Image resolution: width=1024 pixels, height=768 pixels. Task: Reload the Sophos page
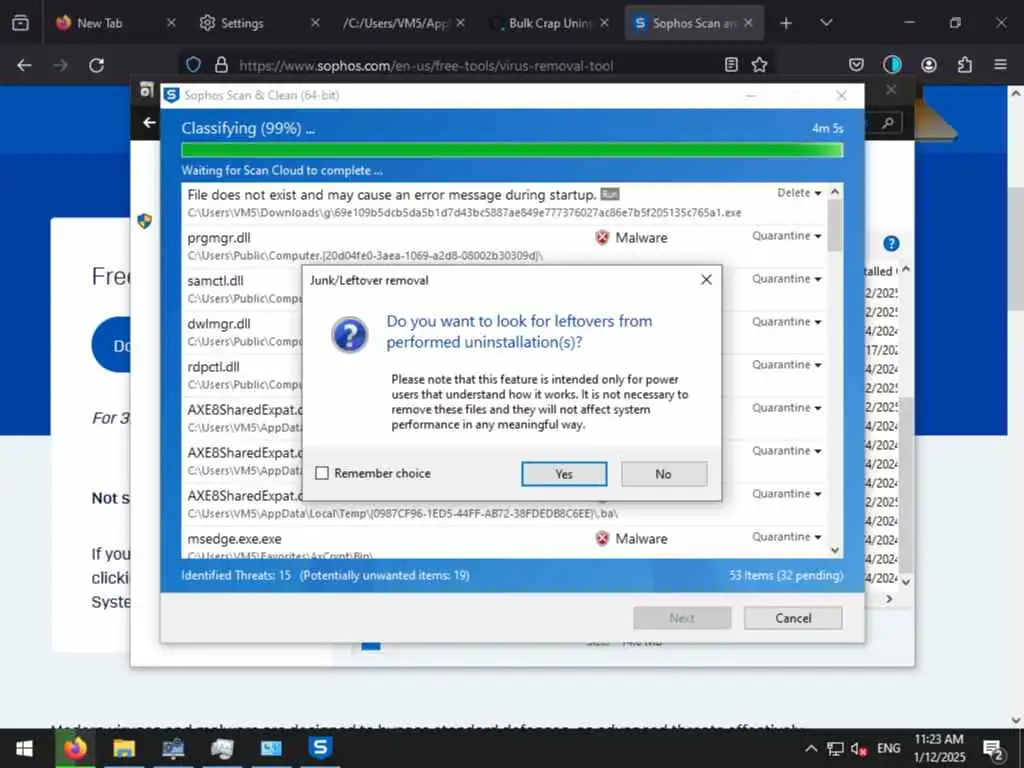point(97,65)
